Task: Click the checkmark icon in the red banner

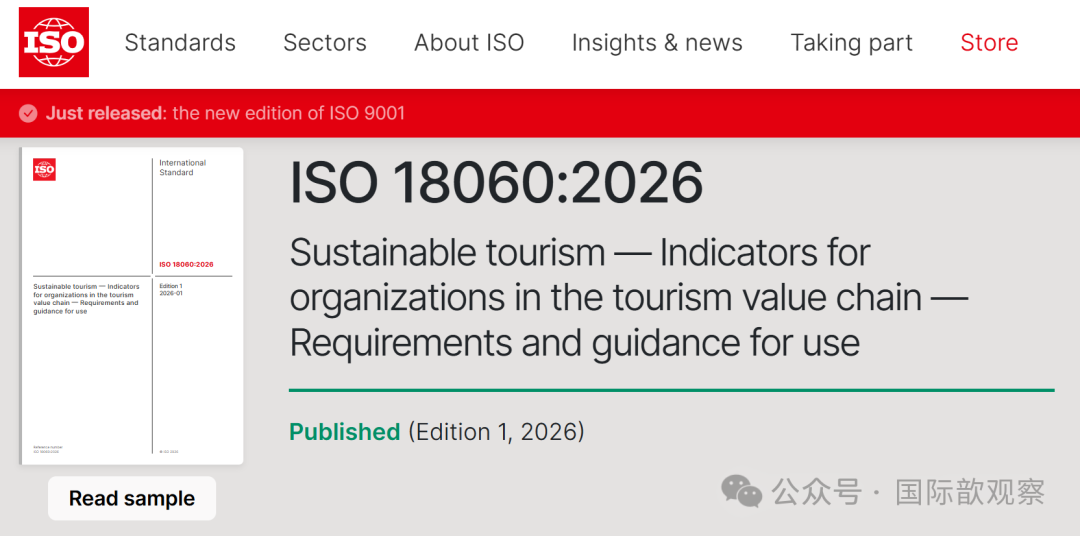Action: click(x=28, y=113)
